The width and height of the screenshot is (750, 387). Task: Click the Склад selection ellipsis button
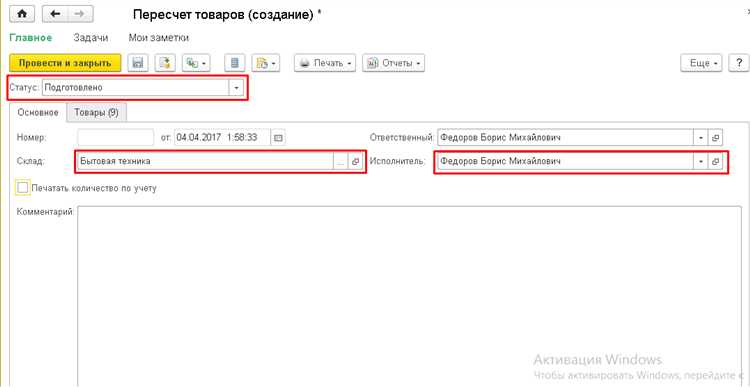tap(340, 162)
